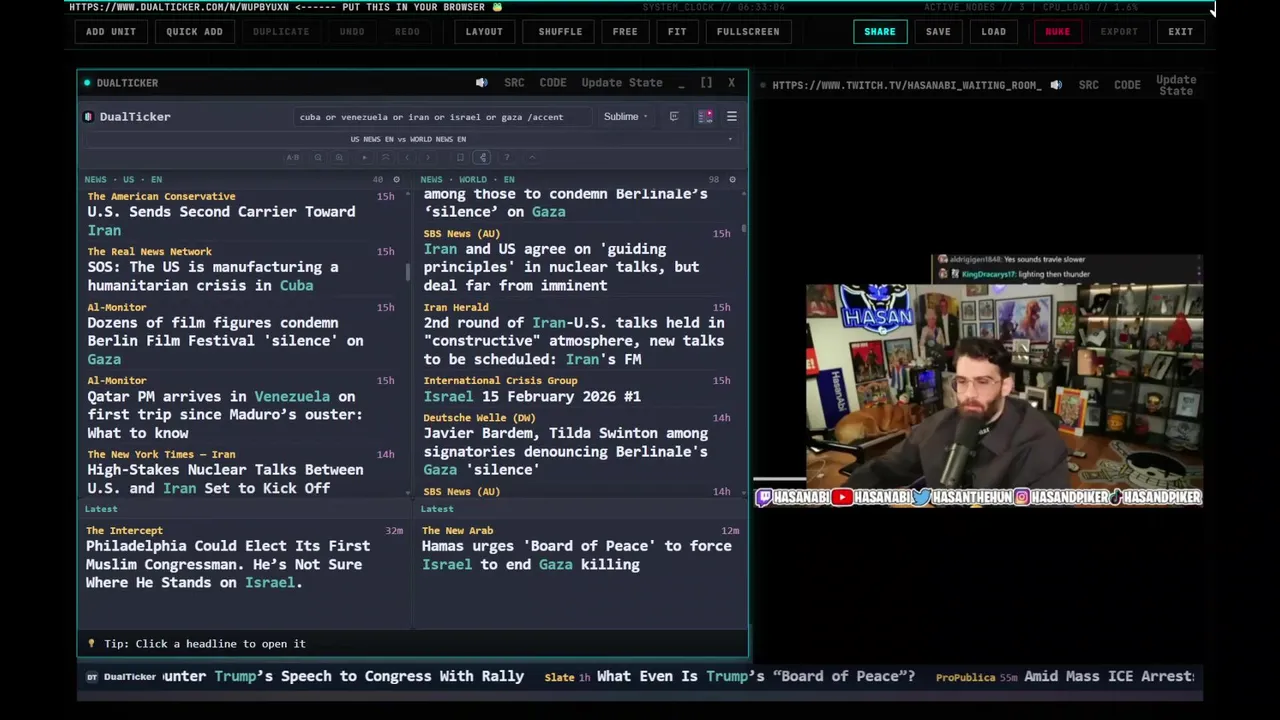The width and height of the screenshot is (1280, 720).
Task: Click the DualTicker logo icon
Action: (x=88, y=117)
